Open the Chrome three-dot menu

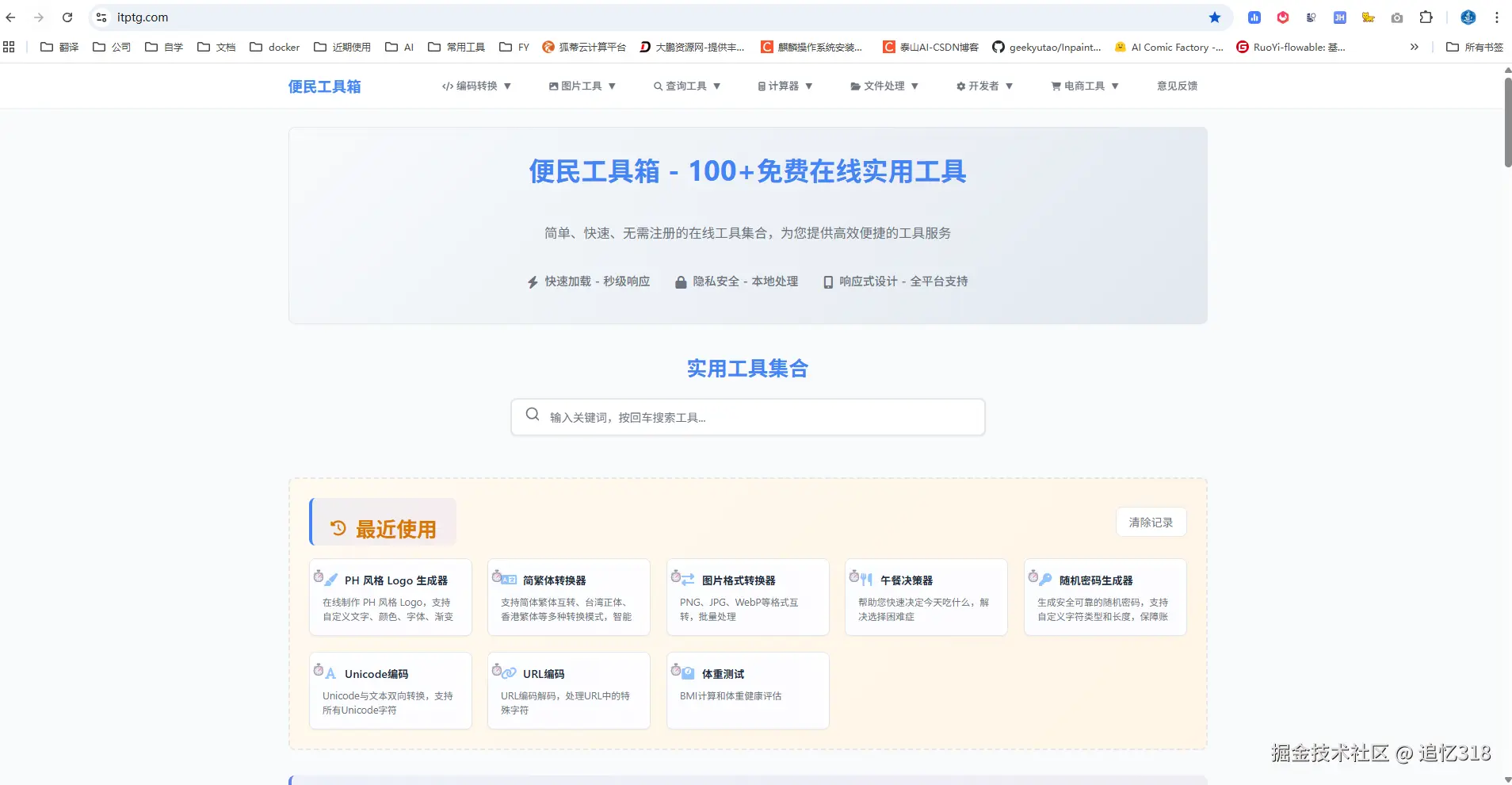1497,17
